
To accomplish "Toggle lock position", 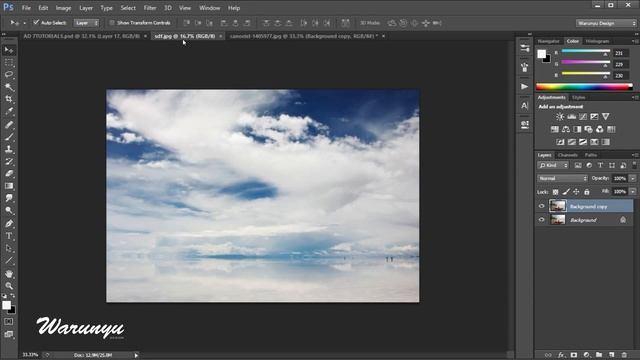I will point(576,191).
